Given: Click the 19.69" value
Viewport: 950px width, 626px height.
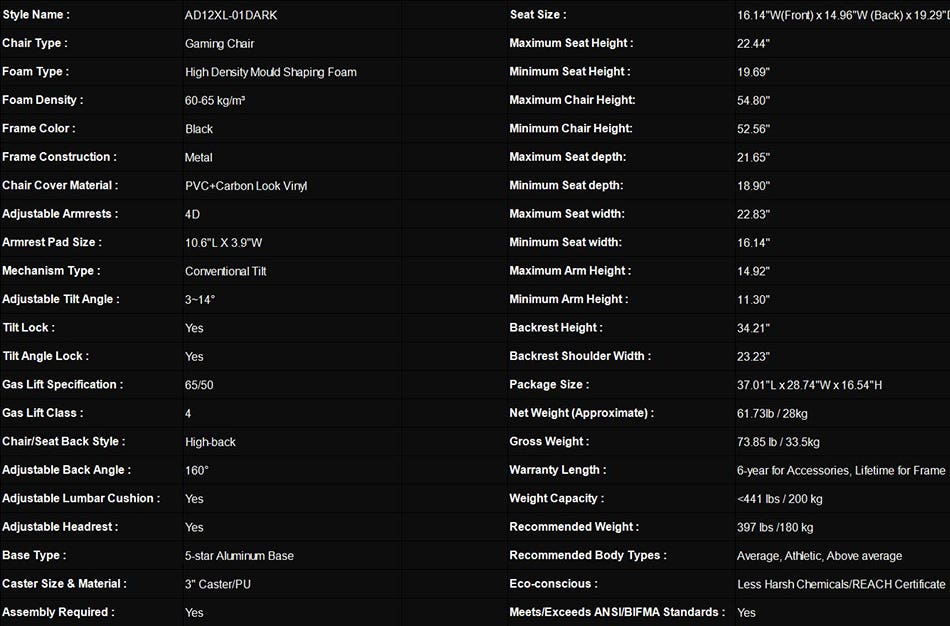Looking at the screenshot, I should [x=753, y=72].
